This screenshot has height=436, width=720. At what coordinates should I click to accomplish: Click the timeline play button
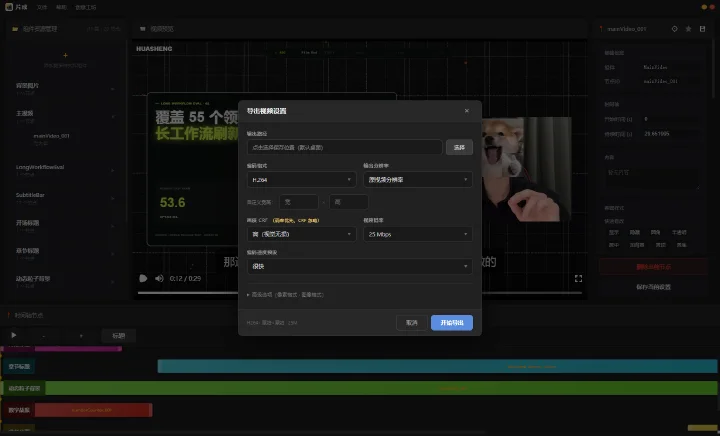14,335
